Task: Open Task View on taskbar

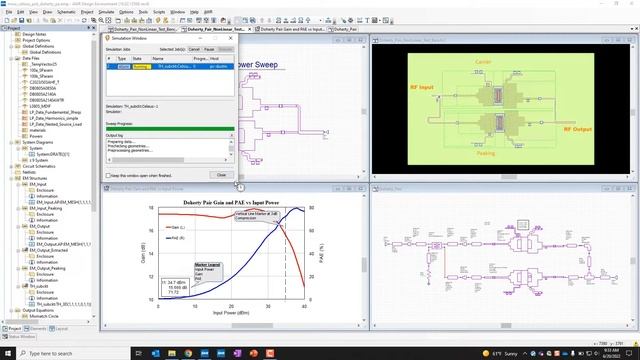Action: (138, 353)
